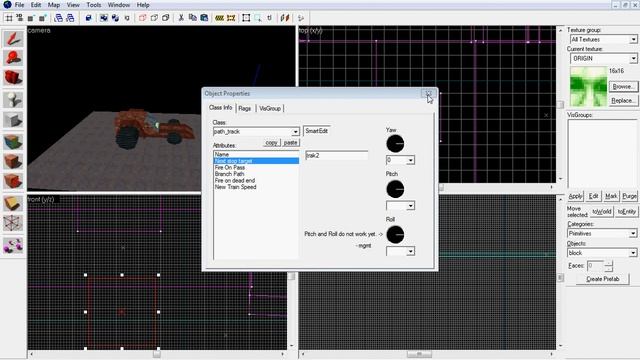The image size is (640, 360).
Task: Select the Selection arrow tool
Action: (13, 38)
